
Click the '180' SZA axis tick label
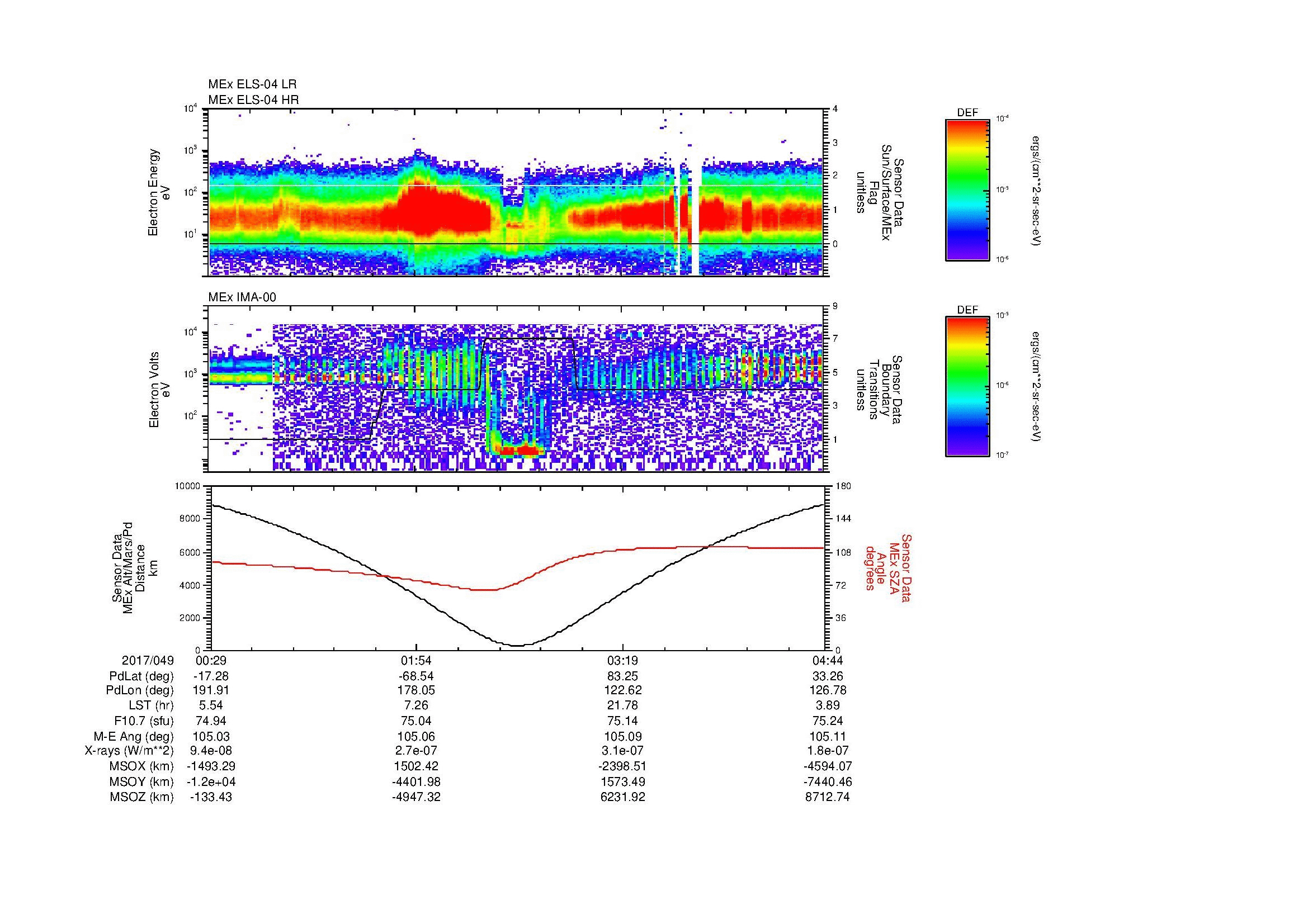(x=844, y=486)
